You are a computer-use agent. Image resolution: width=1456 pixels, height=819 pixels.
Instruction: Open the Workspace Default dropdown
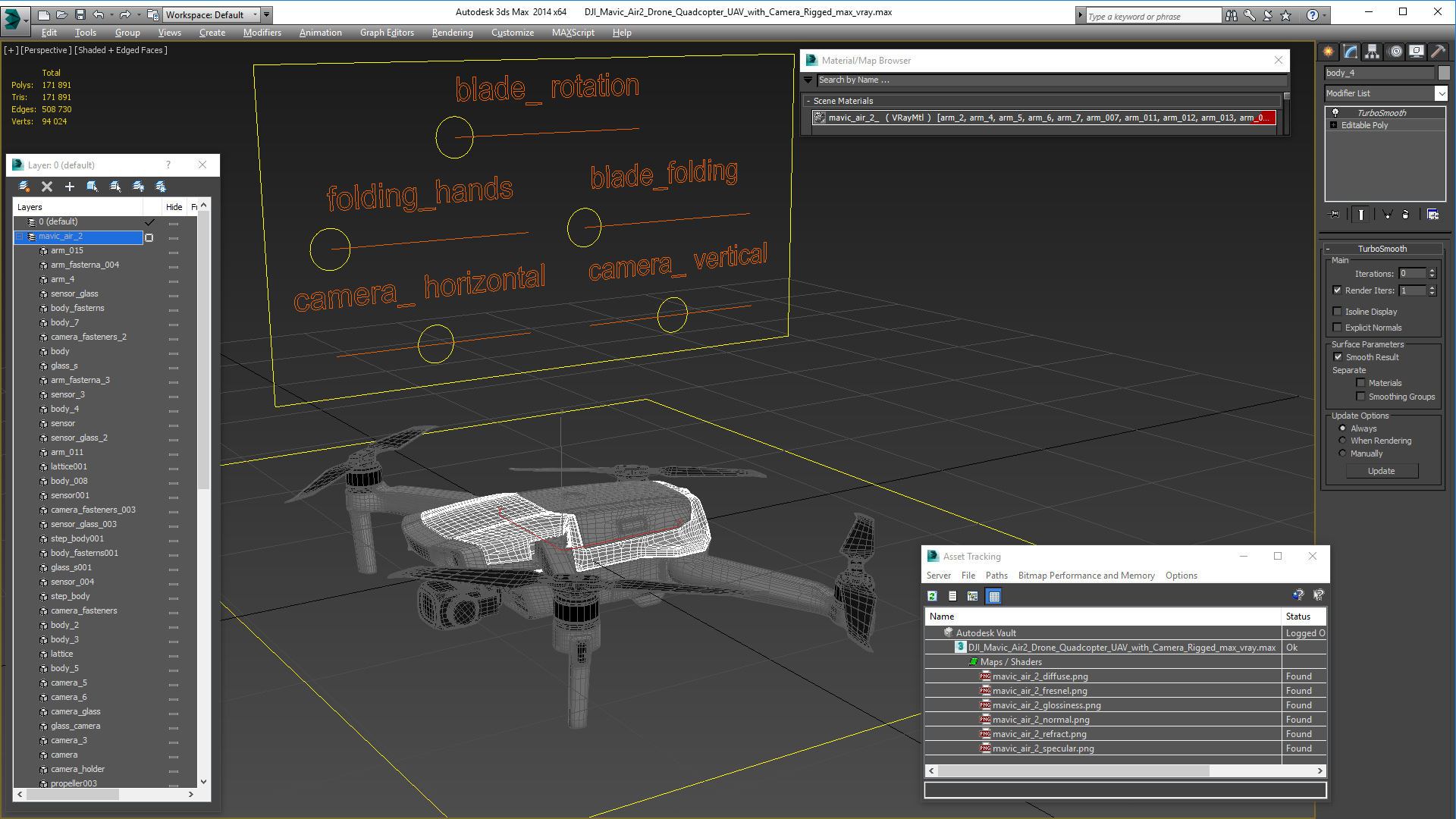point(210,14)
